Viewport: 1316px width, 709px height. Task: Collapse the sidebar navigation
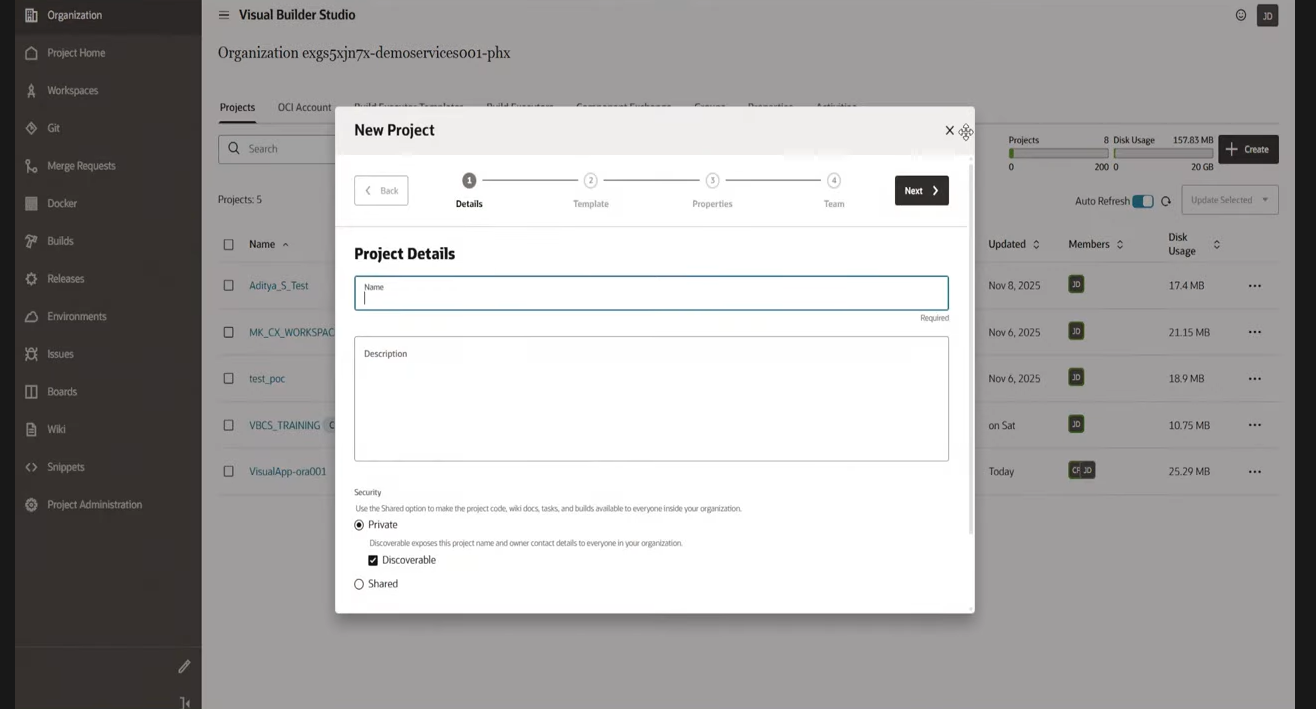point(184,702)
